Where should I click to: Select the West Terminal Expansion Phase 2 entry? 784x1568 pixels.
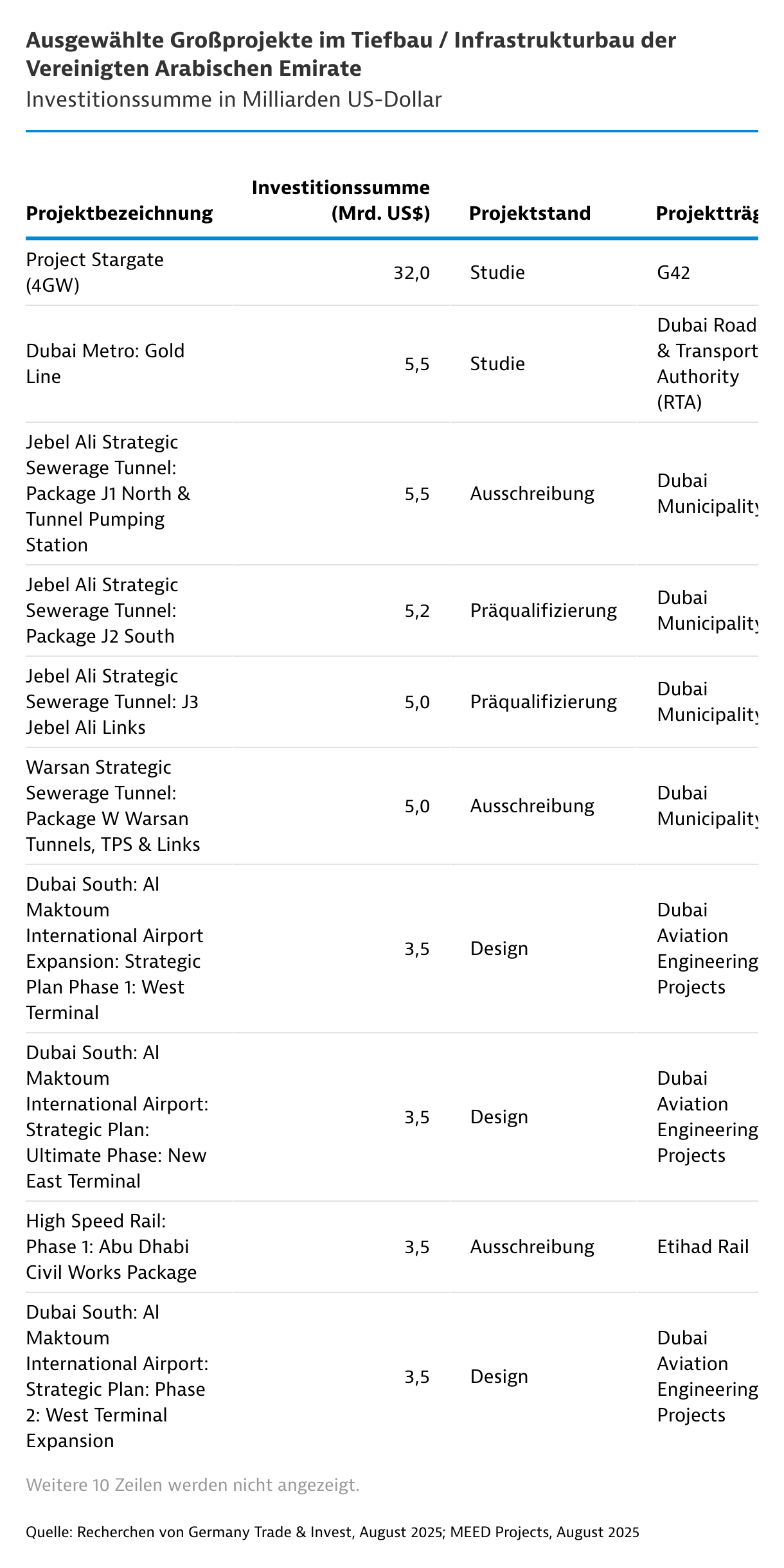click(x=116, y=1376)
